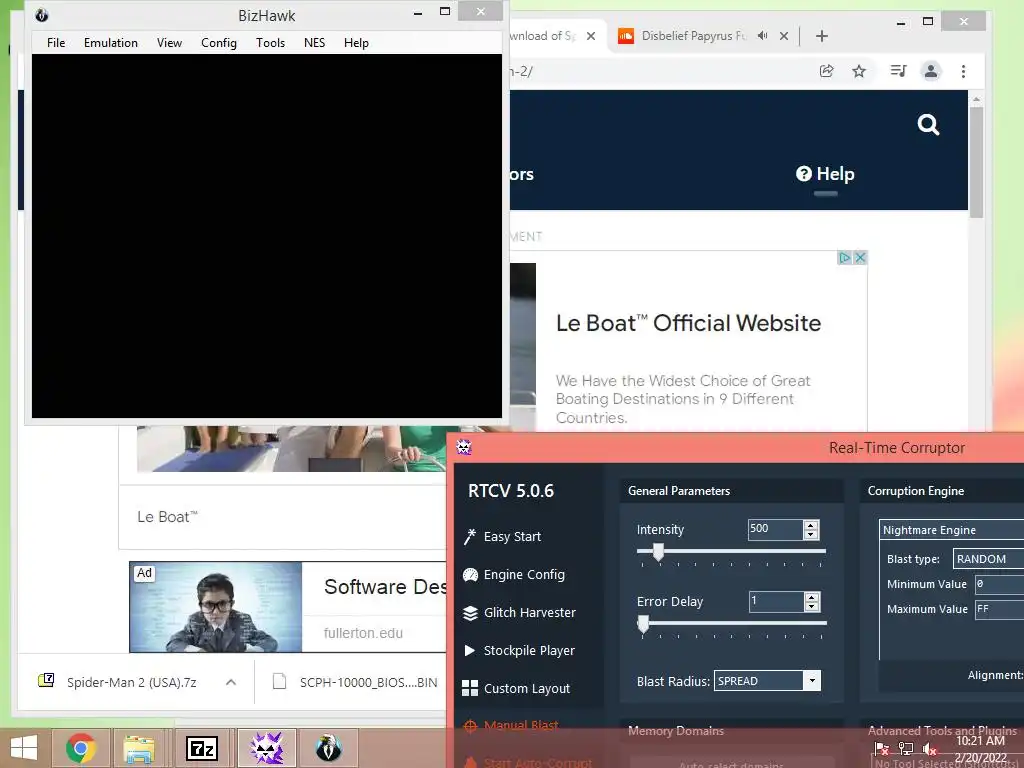
Task: Open a new Chrome tab
Action: [822, 36]
